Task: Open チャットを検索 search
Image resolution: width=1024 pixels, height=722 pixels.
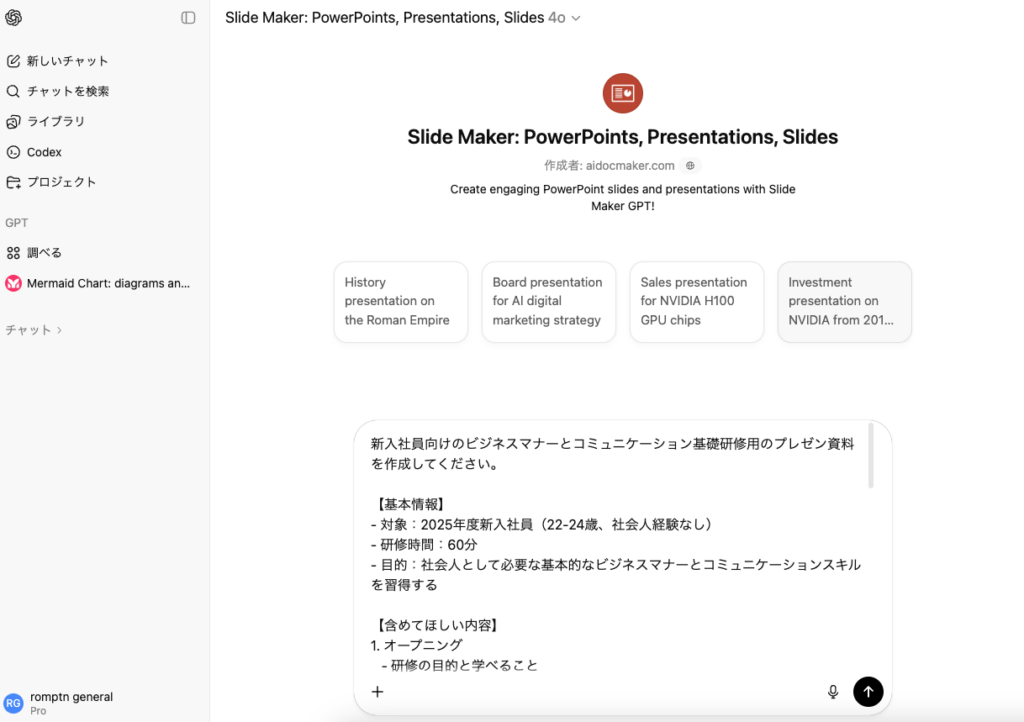Action: point(67,91)
